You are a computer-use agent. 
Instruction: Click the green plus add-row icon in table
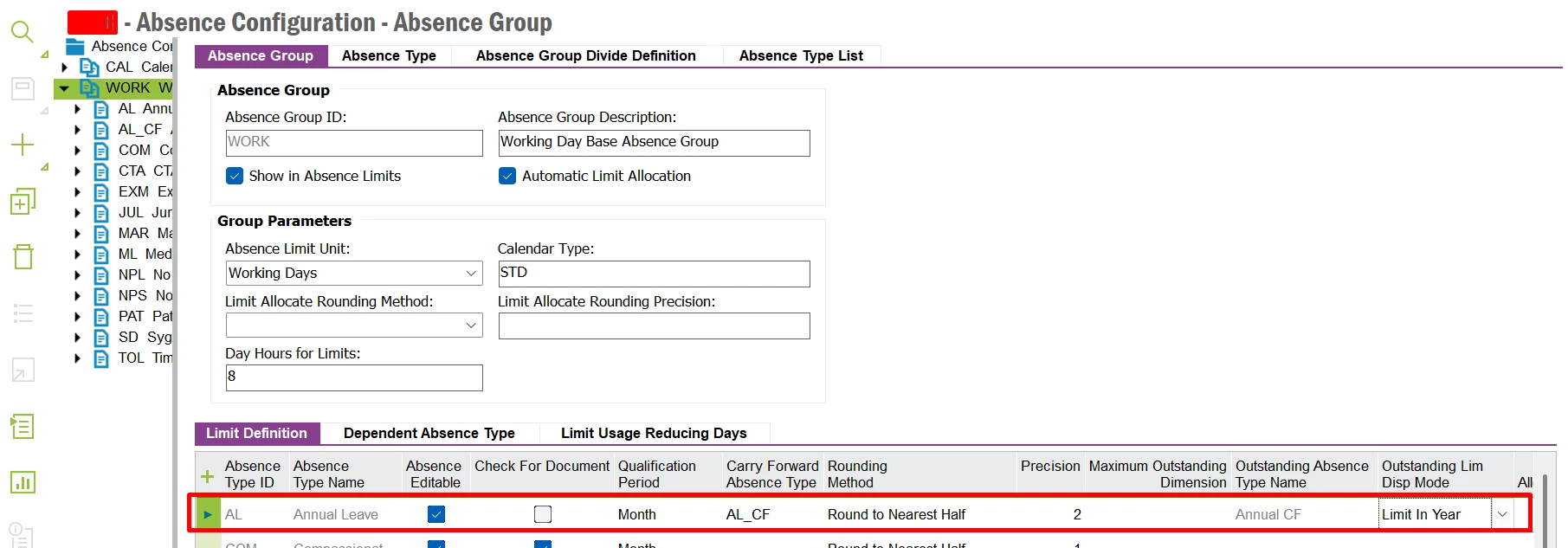208,476
